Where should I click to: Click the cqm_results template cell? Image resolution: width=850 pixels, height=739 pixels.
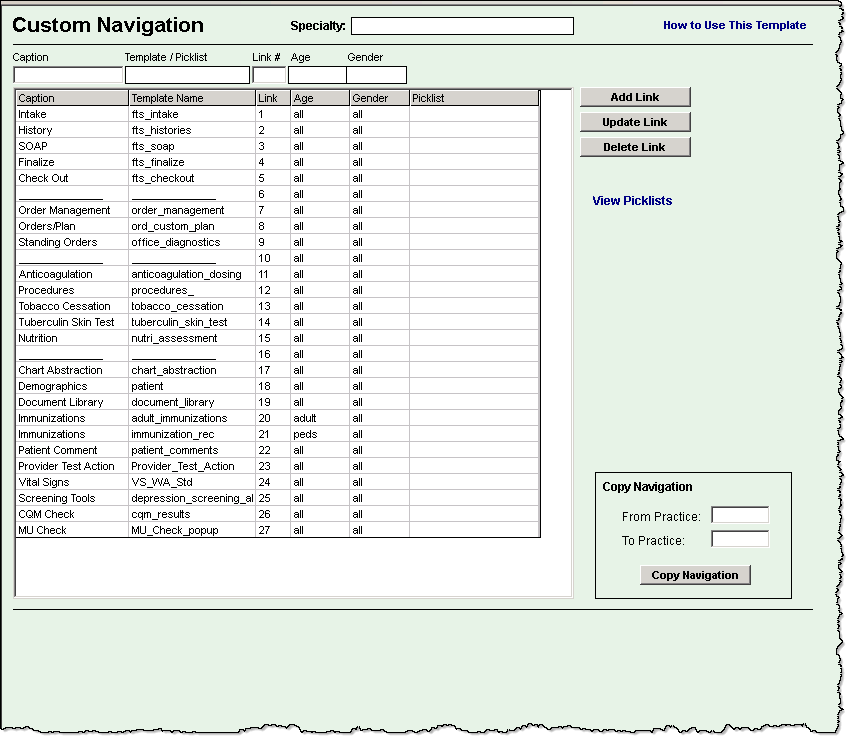[192, 514]
